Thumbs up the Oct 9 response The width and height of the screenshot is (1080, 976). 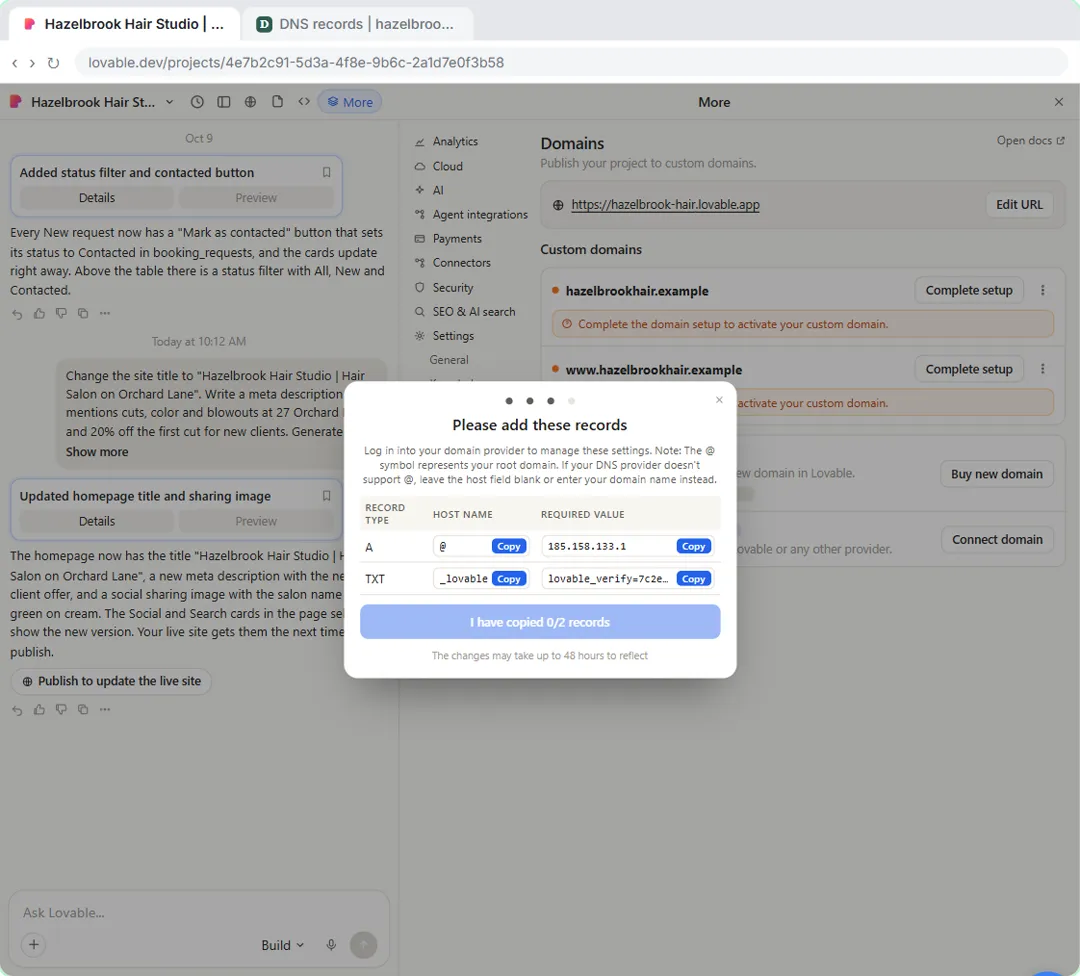pyautogui.click(x=39, y=313)
